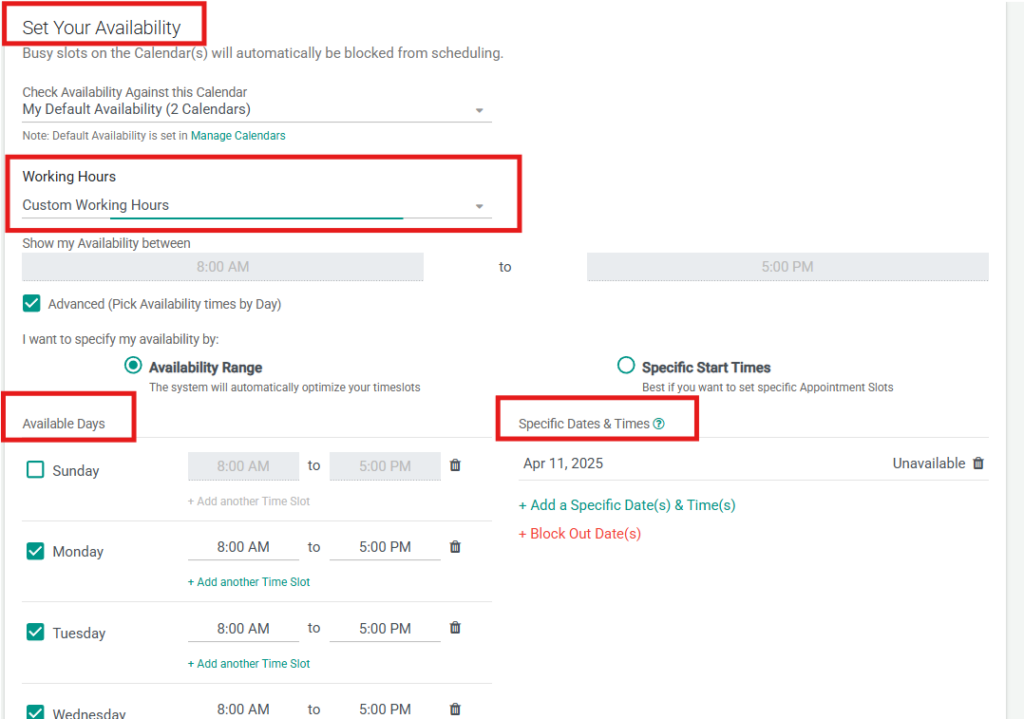Click the Block Out Date(s) link
1024x719 pixels.
pyautogui.click(x=580, y=534)
